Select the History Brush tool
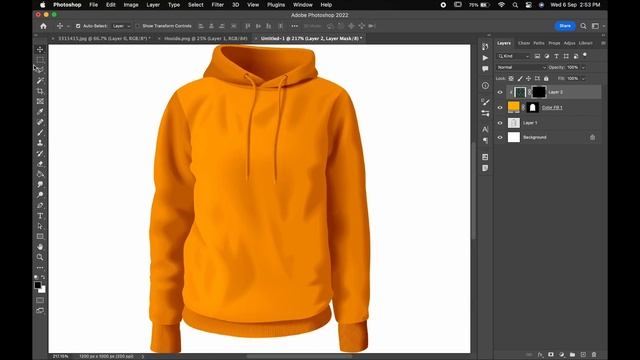Viewport: 640px width, 360px height. [x=40, y=153]
